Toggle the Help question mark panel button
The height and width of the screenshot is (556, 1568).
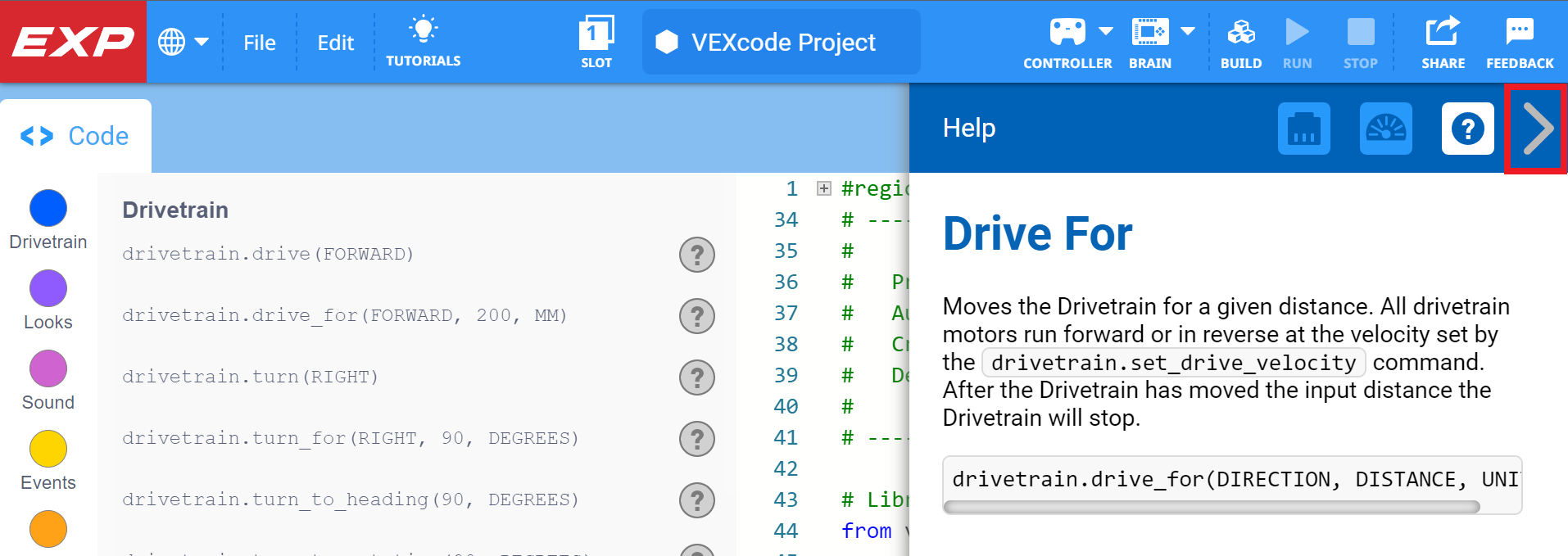tap(1467, 129)
